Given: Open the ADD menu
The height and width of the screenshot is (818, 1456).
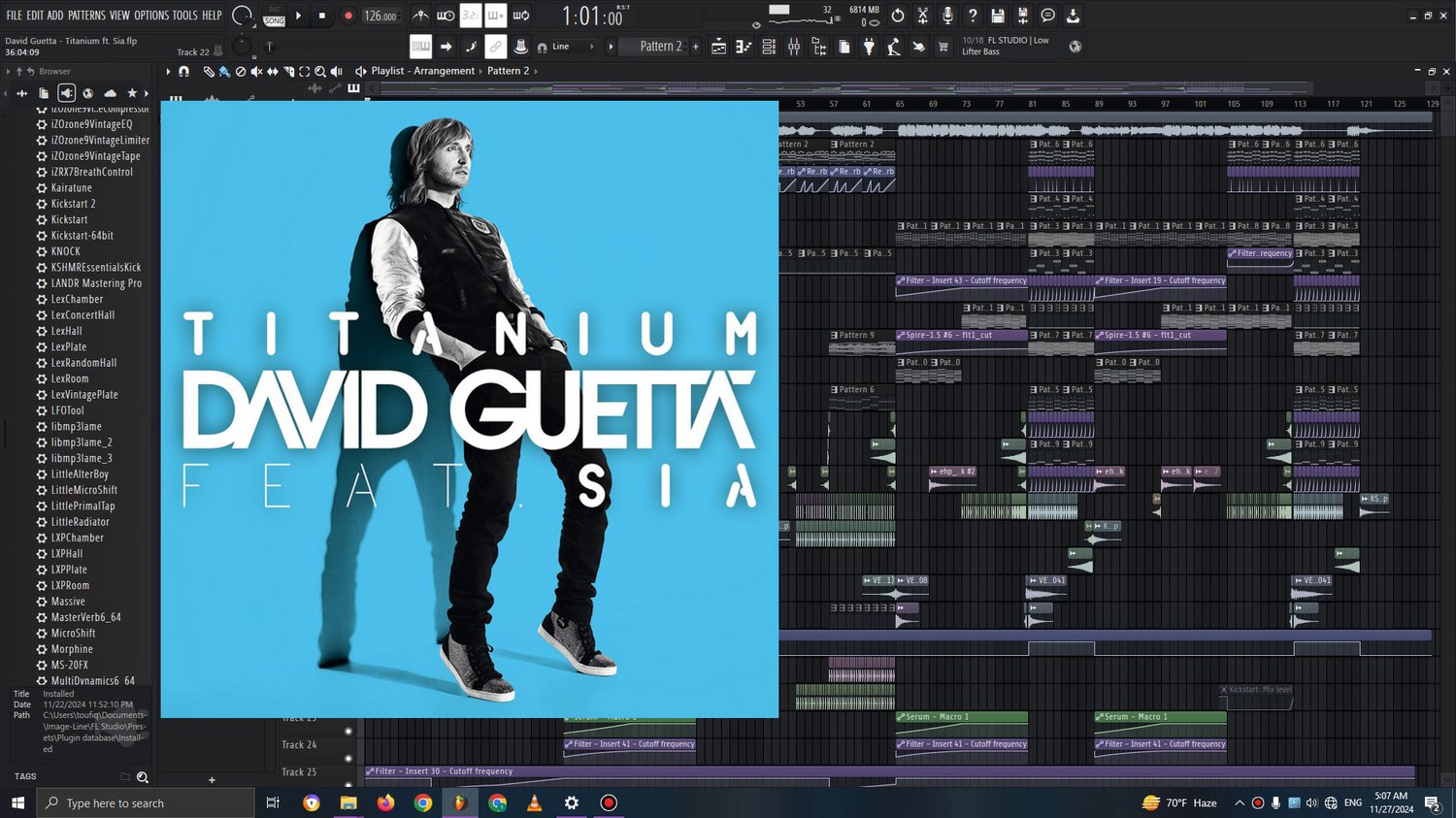Looking at the screenshot, I should click(x=55, y=16).
